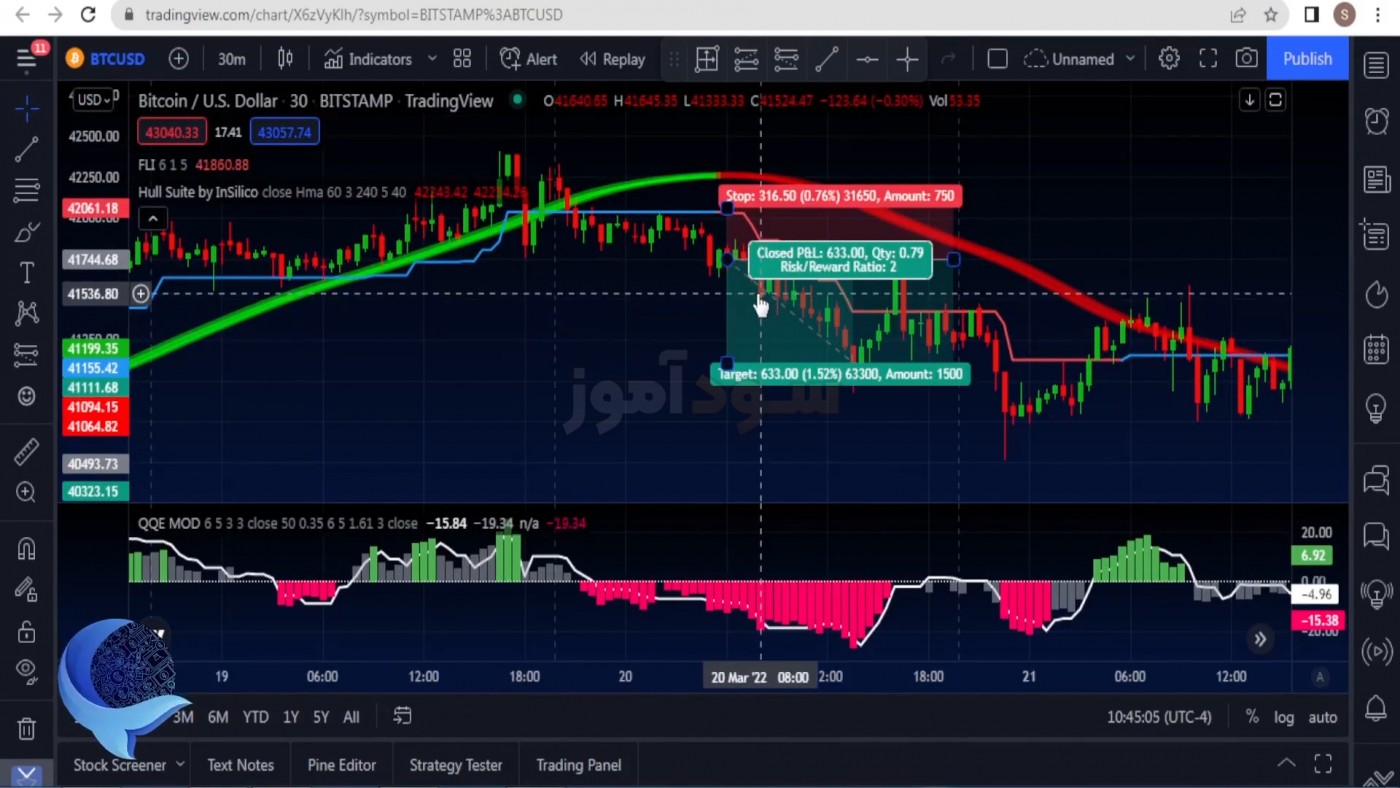Open News panel in right sidebar
The image size is (1400, 788).
(1377, 180)
